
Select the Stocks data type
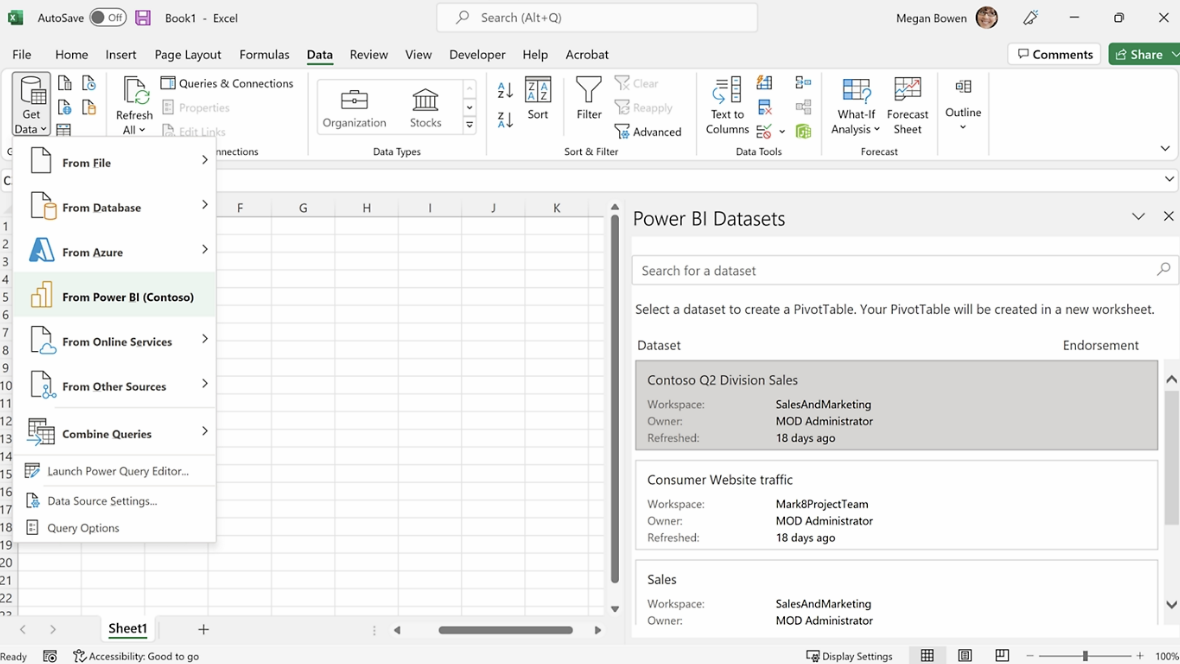[x=425, y=107]
